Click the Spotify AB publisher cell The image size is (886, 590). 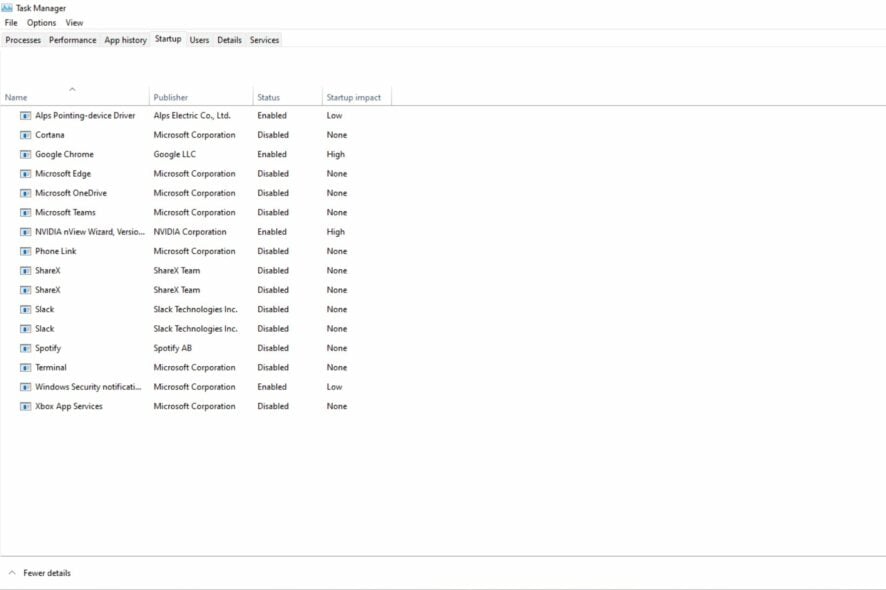pyautogui.click(x=172, y=348)
